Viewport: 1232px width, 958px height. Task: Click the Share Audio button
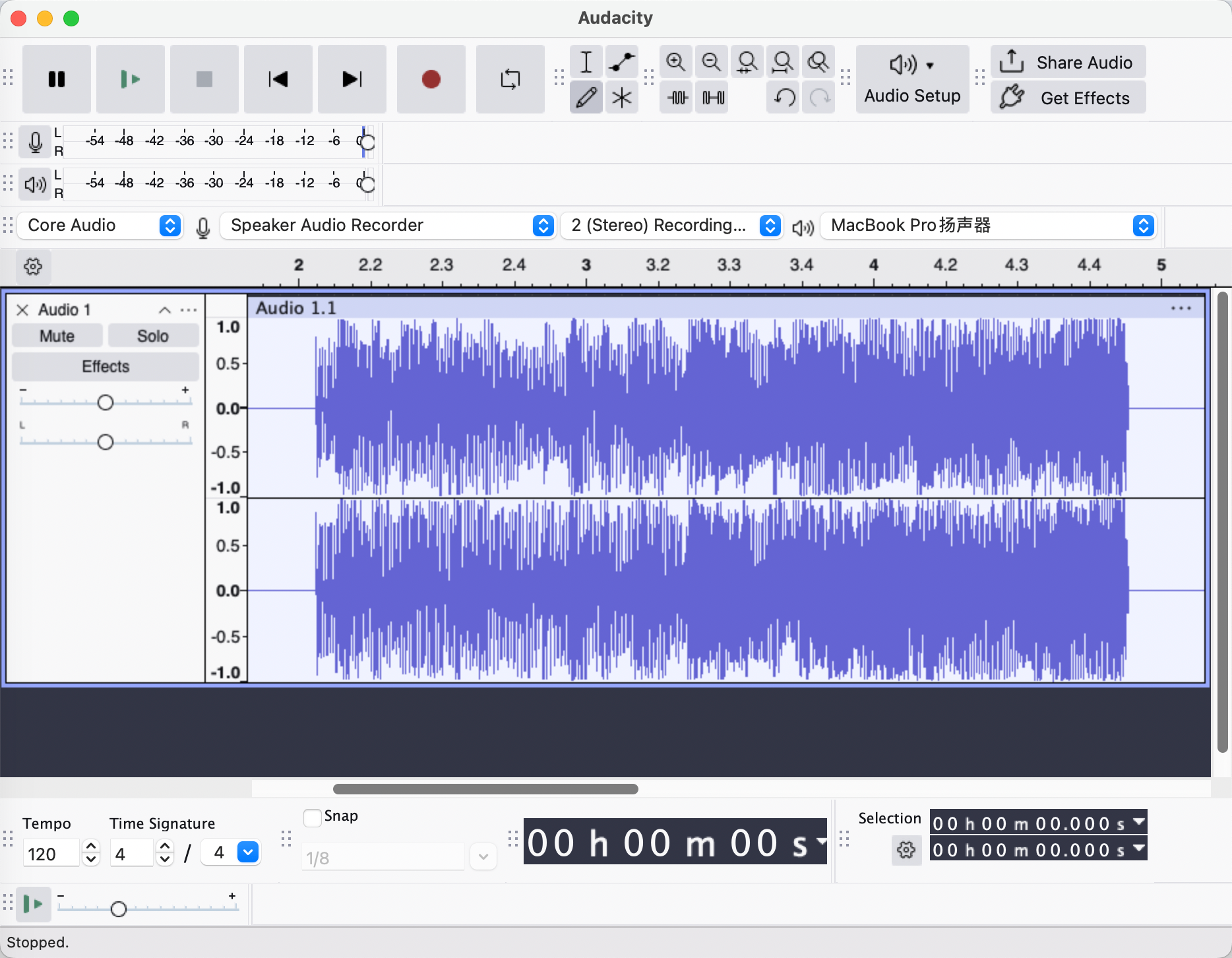click(1068, 61)
